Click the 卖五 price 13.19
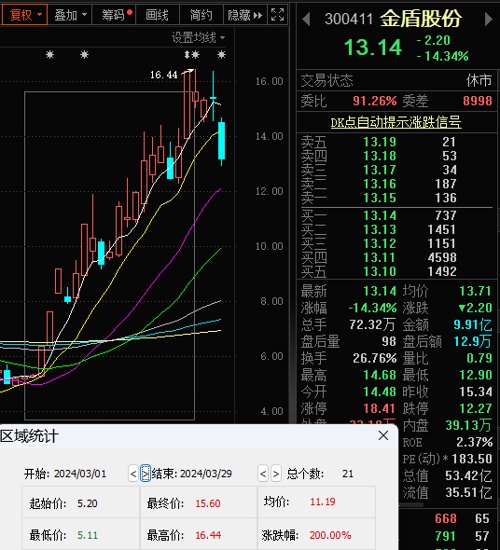This screenshot has height=550, width=500. (x=380, y=142)
